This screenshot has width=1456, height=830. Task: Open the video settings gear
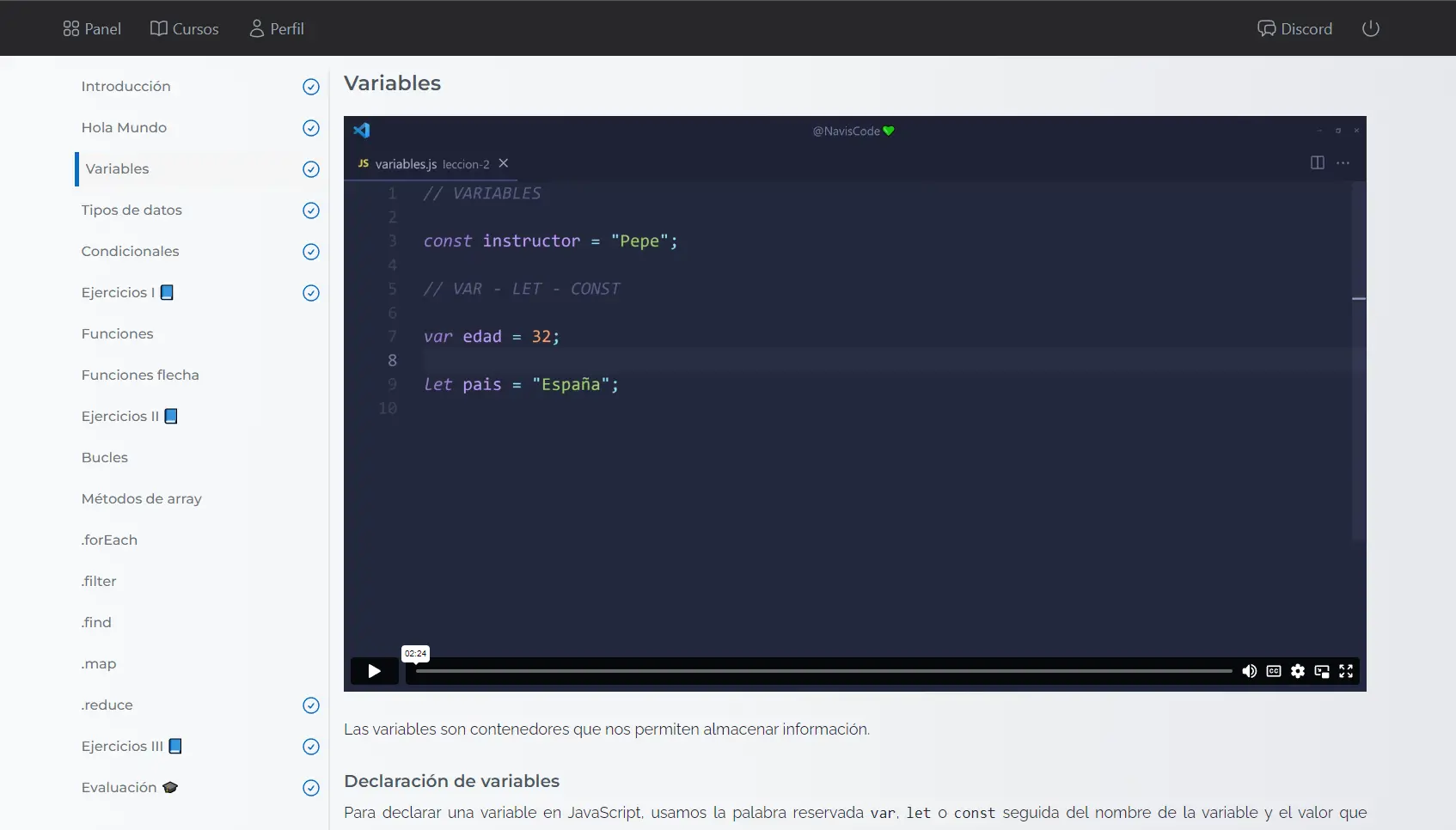1298,671
